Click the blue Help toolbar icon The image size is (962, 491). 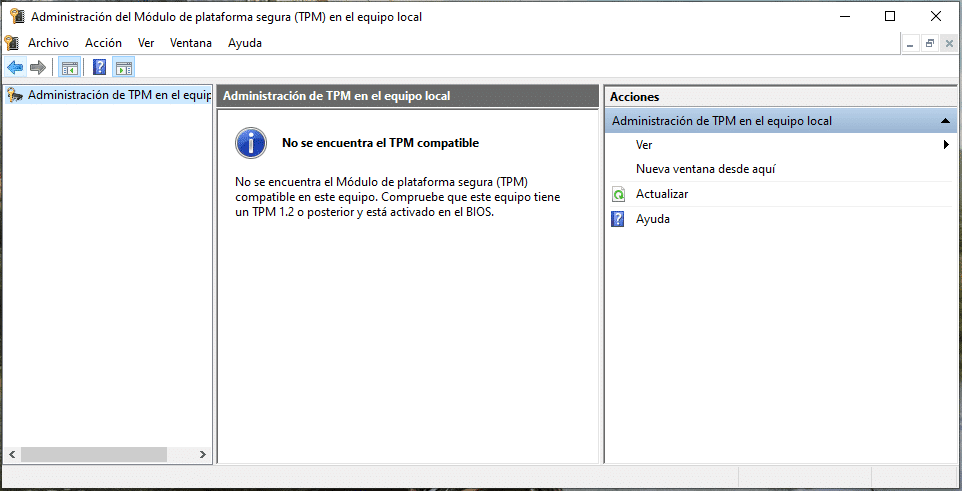99,67
